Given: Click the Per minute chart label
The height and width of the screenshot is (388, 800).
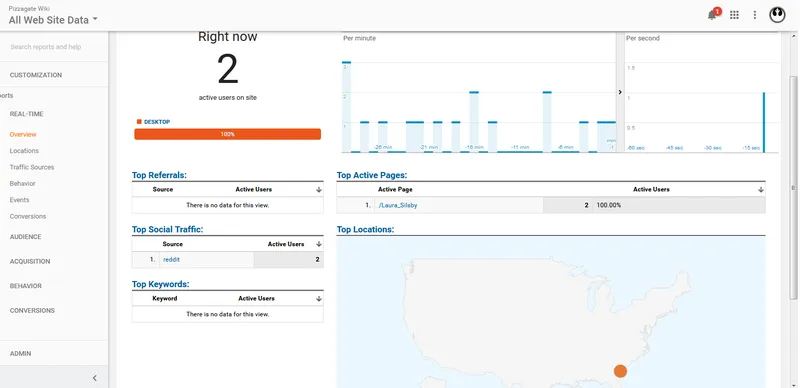Looking at the screenshot, I should click(x=359, y=38).
